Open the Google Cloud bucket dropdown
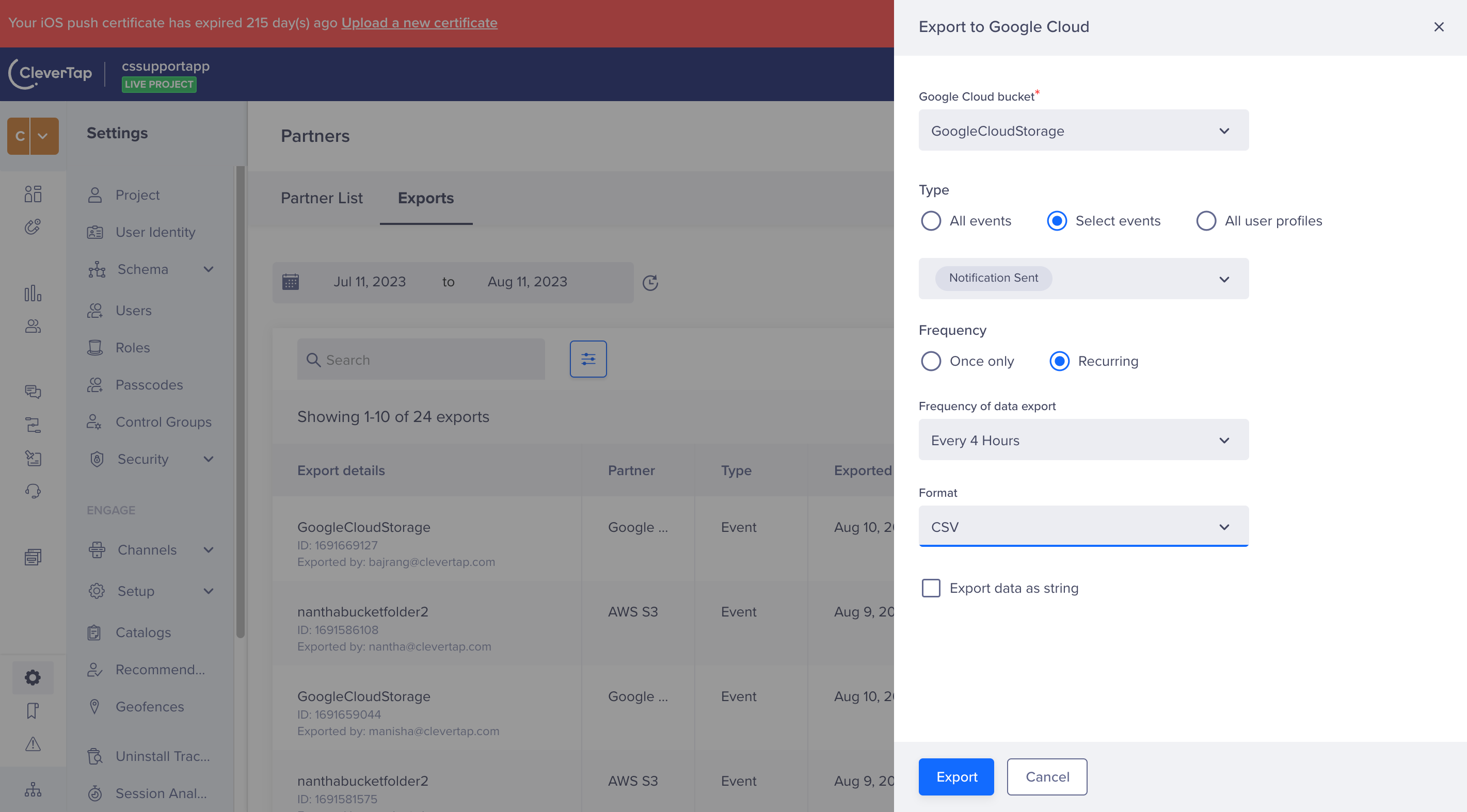 pyautogui.click(x=1082, y=131)
